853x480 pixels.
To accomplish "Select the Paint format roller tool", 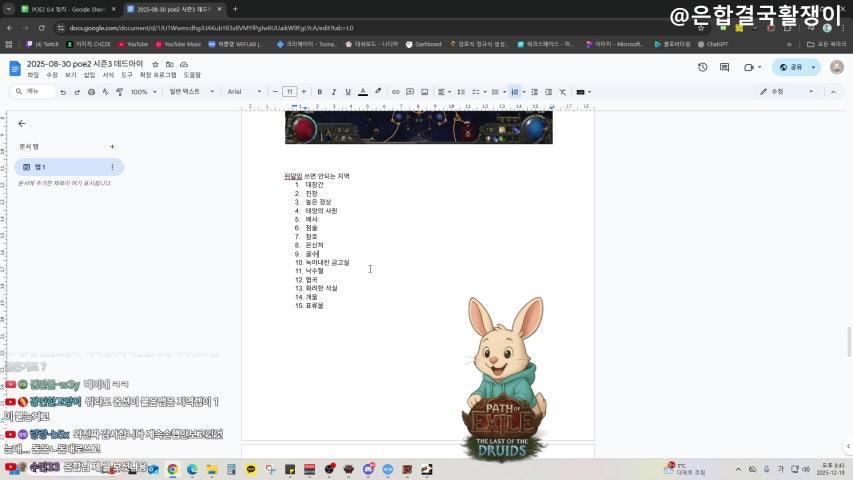I will 120,92.
